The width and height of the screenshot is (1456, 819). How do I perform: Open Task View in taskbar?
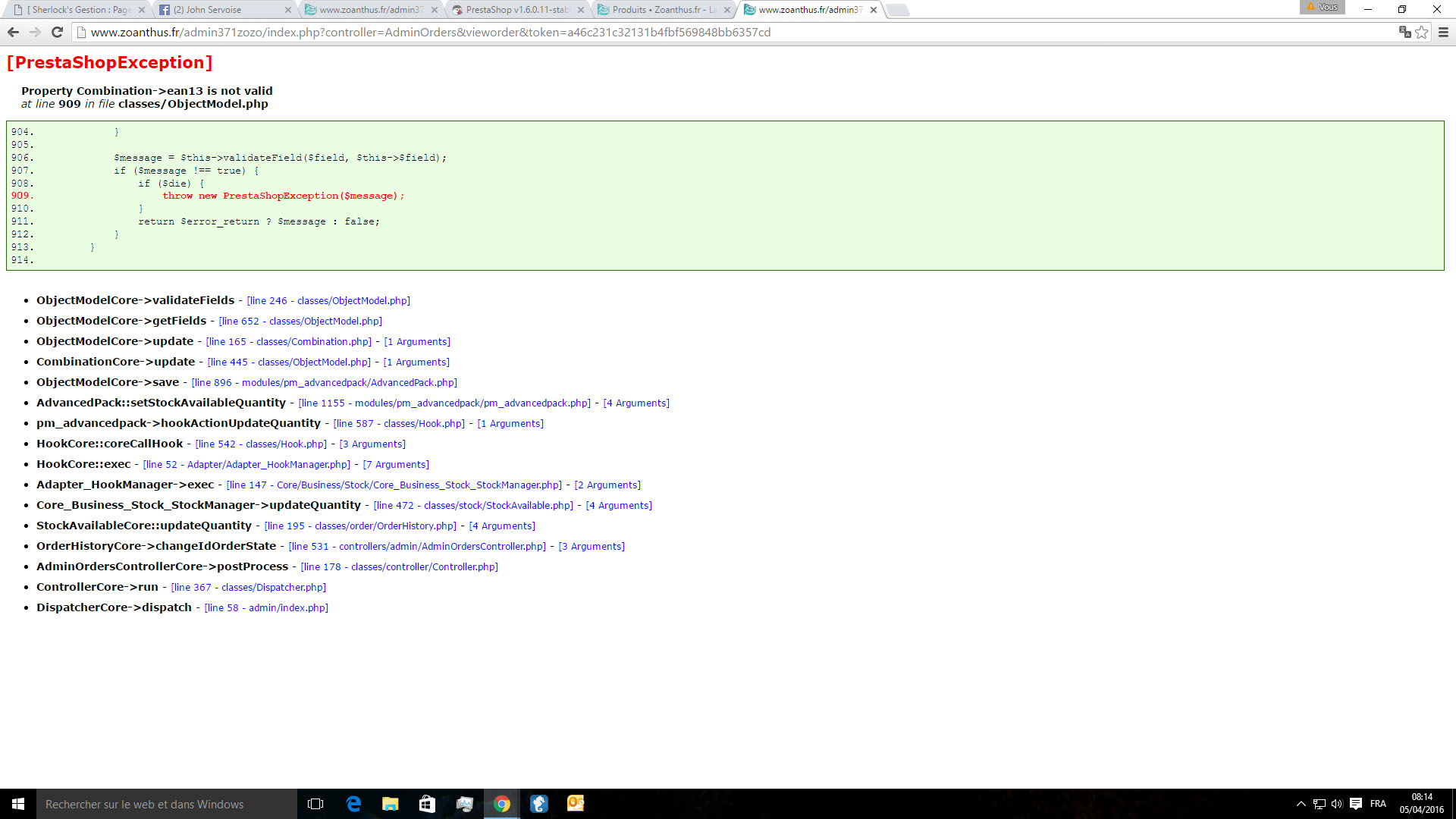click(315, 804)
